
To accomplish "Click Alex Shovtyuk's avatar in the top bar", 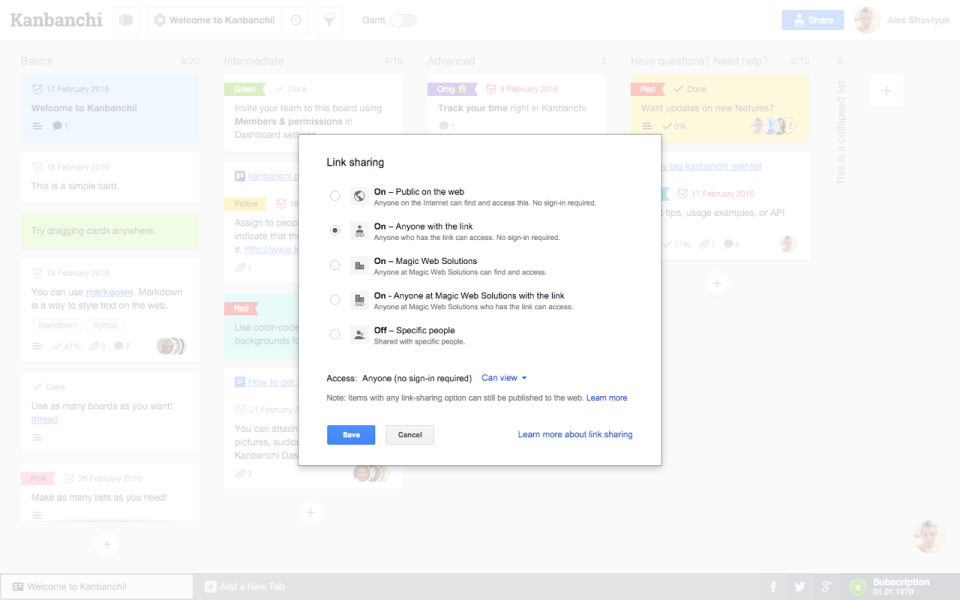I will click(866, 19).
